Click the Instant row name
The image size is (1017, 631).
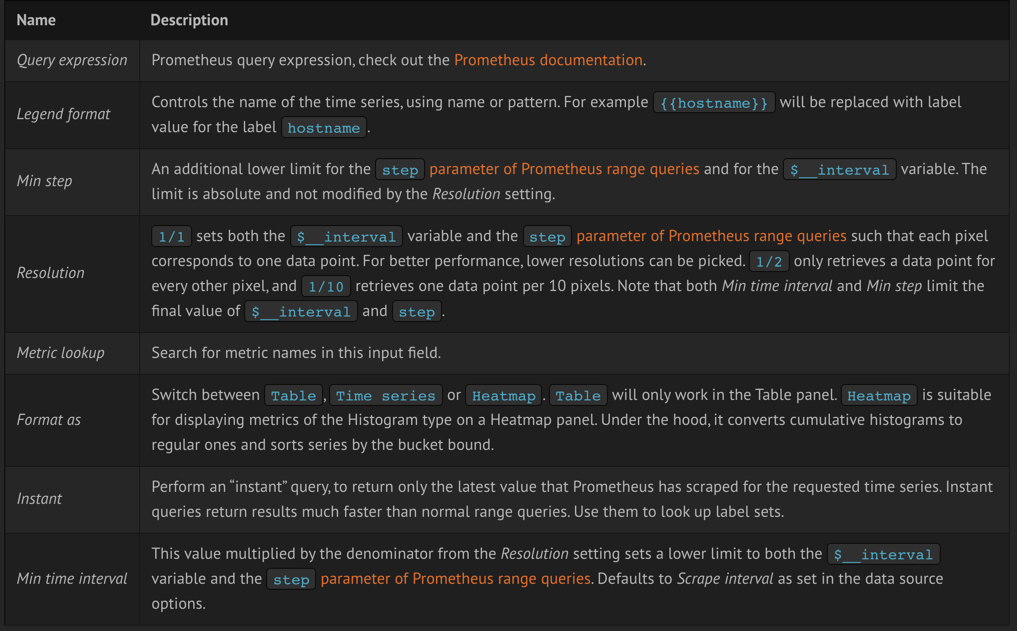click(x=39, y=499)
